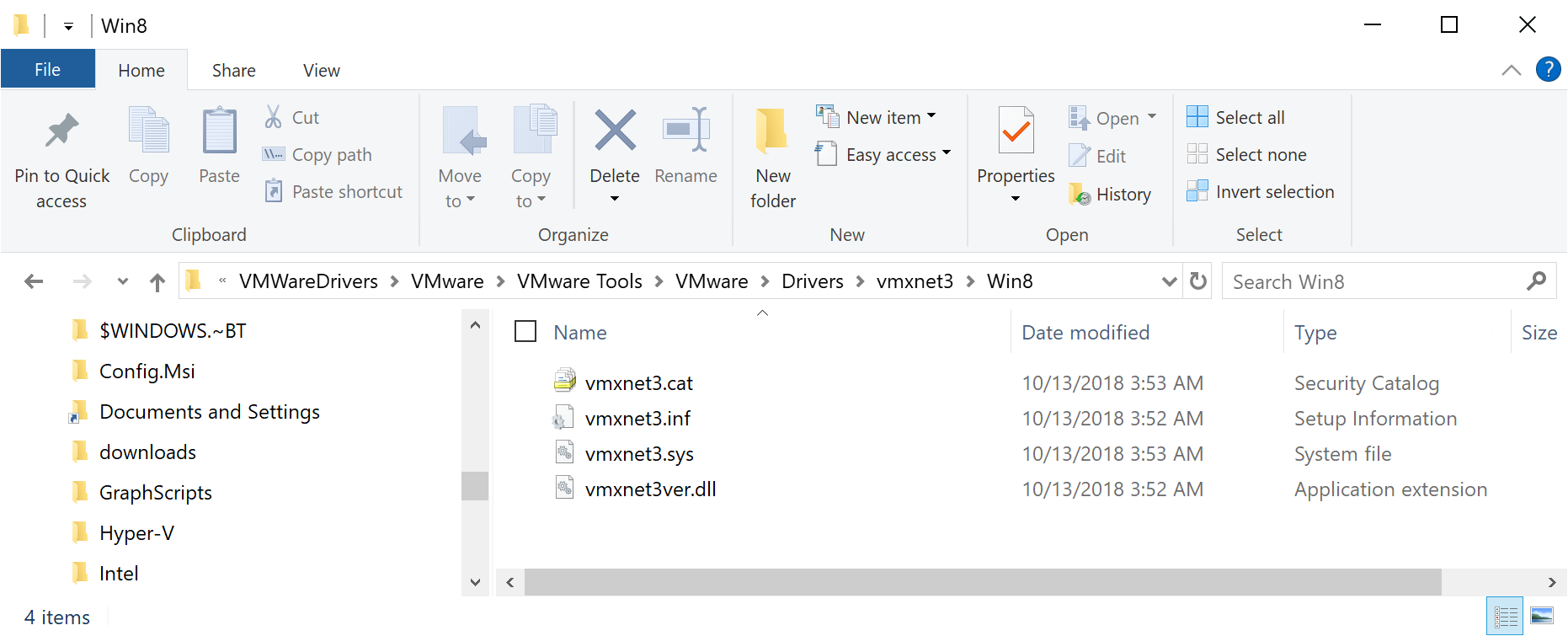This screenshot has height=636, width=1568.
Task: Click vmxnet3 in the breadcrumb path
Action: pyautogui.click(x=915, y=281)
